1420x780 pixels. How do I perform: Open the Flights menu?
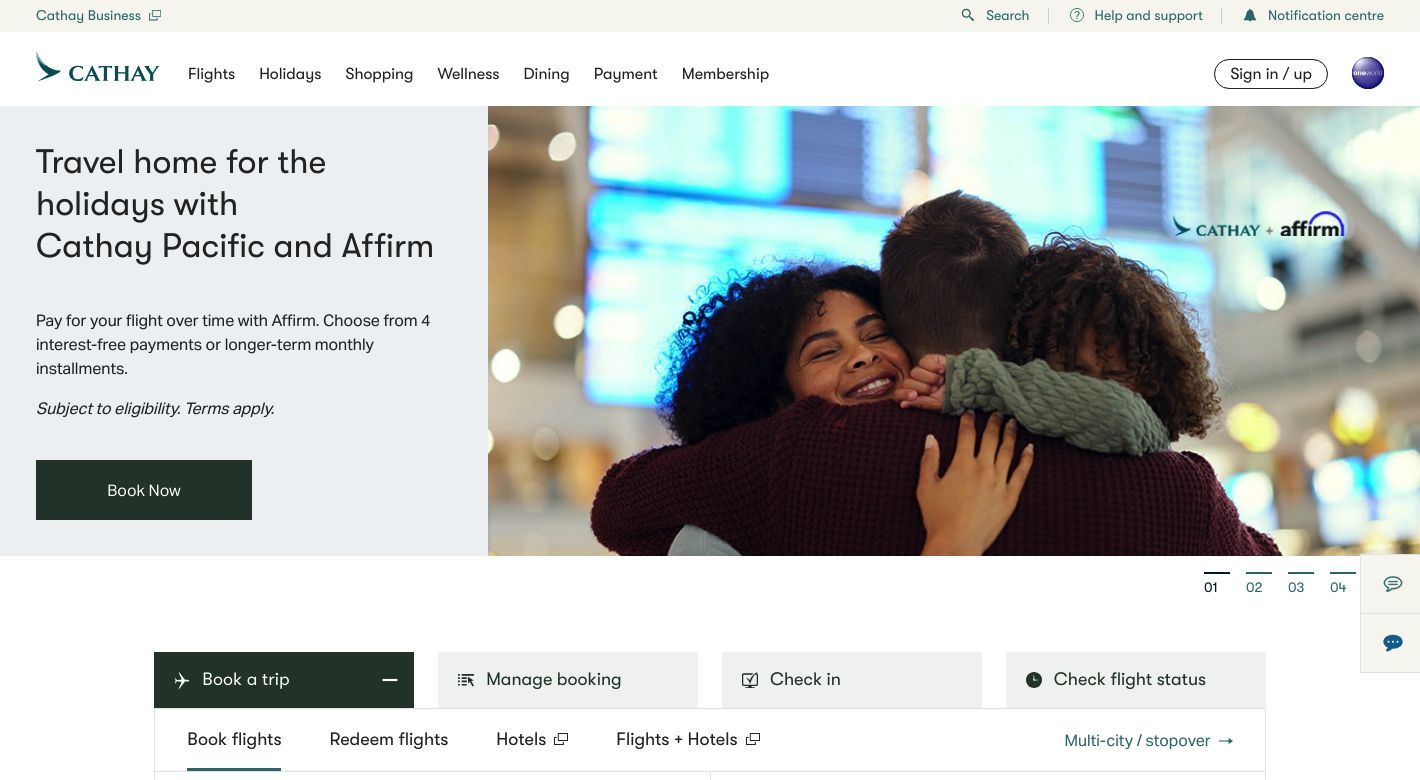(211, 74)
